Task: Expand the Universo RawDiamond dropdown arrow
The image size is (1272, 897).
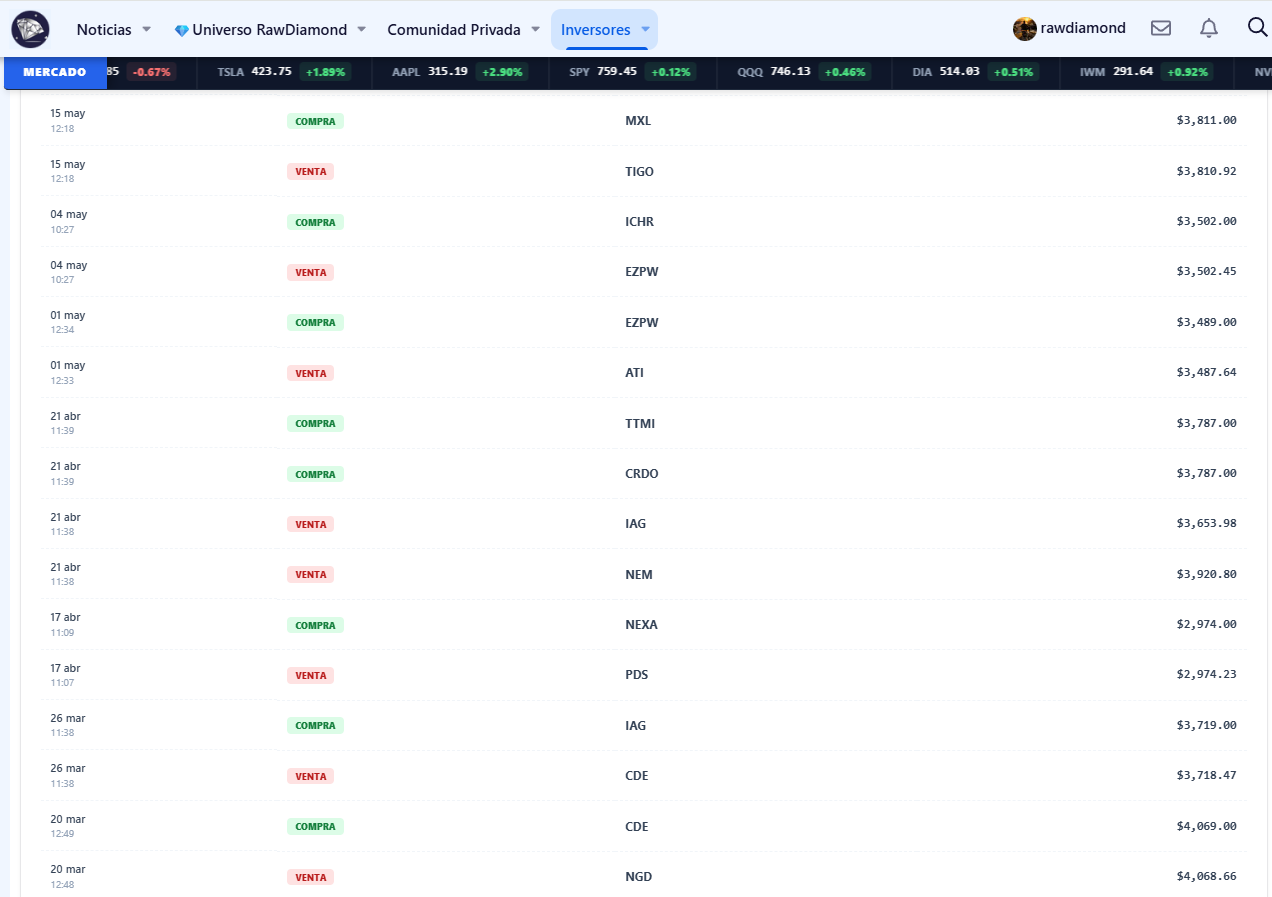Action: [x=362, y=30]
